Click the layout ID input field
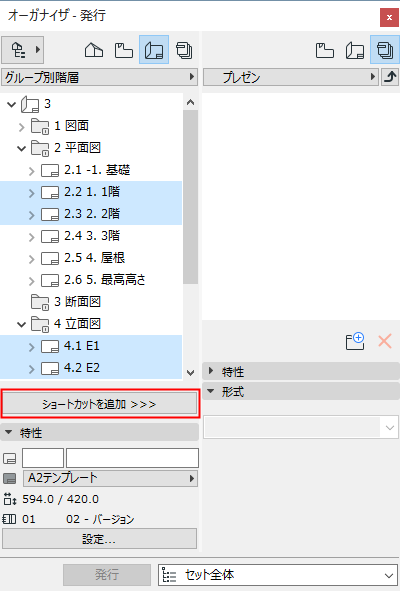Image resolution: width=400 pixels, height=591 pixels. 43,458
